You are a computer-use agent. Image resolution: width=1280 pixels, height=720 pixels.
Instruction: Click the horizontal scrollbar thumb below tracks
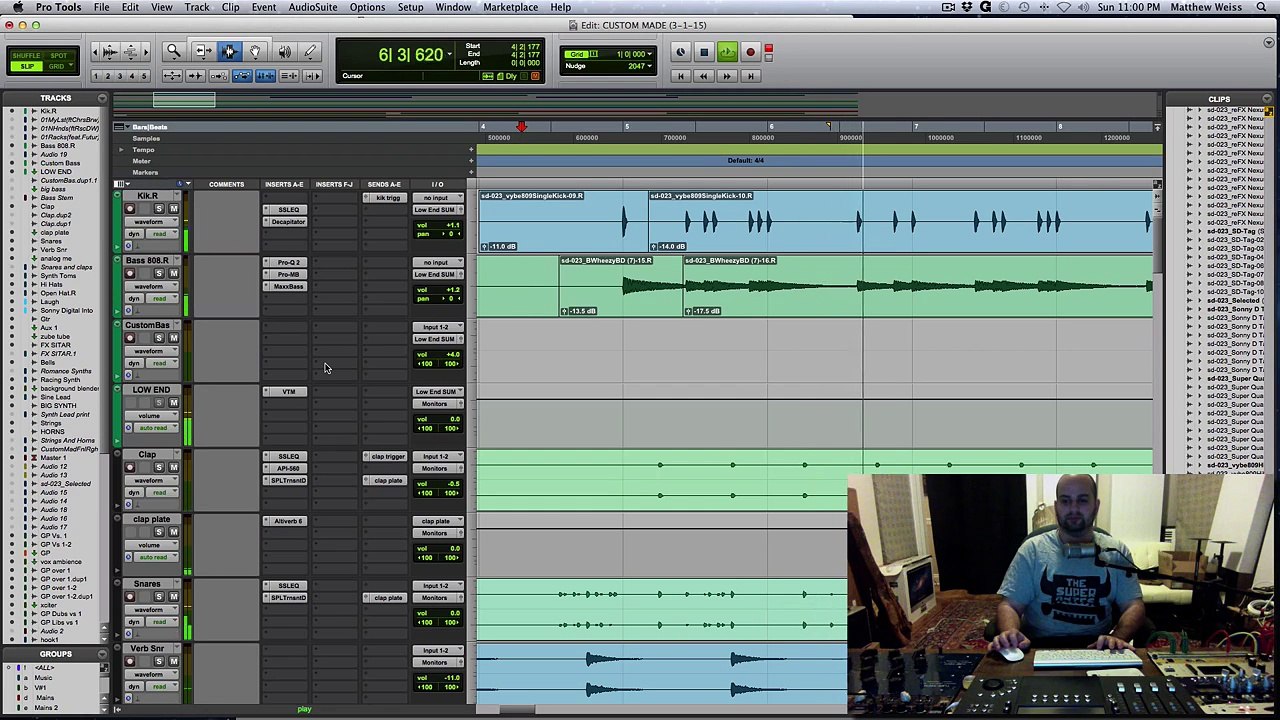pos(517,710)
